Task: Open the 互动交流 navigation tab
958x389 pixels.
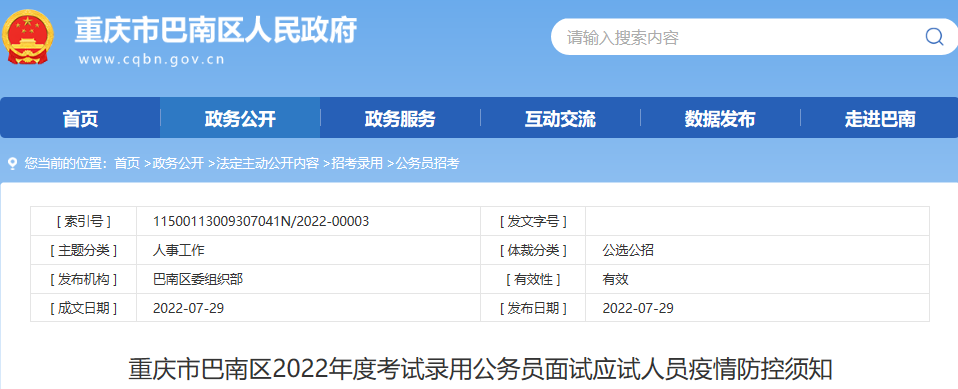Action: tap(560, 118)
